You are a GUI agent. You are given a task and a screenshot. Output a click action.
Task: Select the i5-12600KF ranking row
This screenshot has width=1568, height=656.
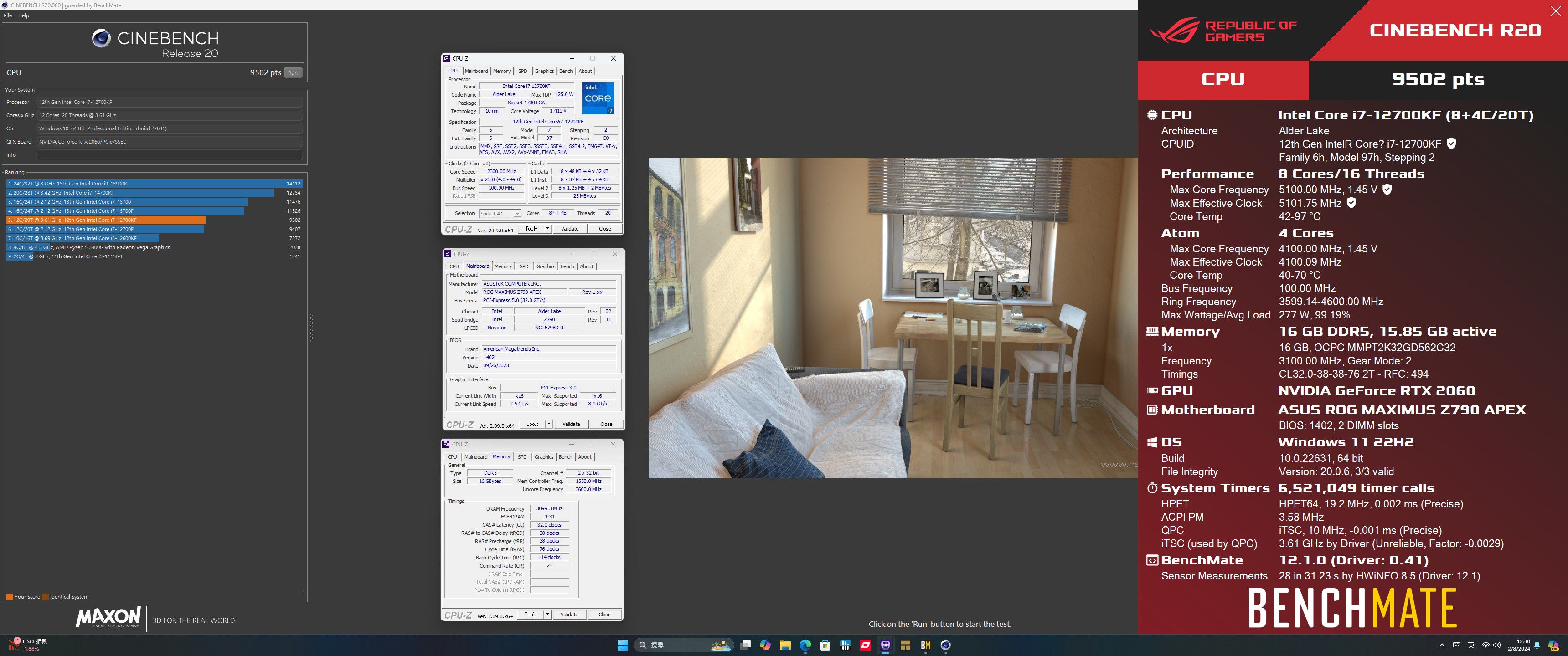pyautogui.click(x=154, y=239)
